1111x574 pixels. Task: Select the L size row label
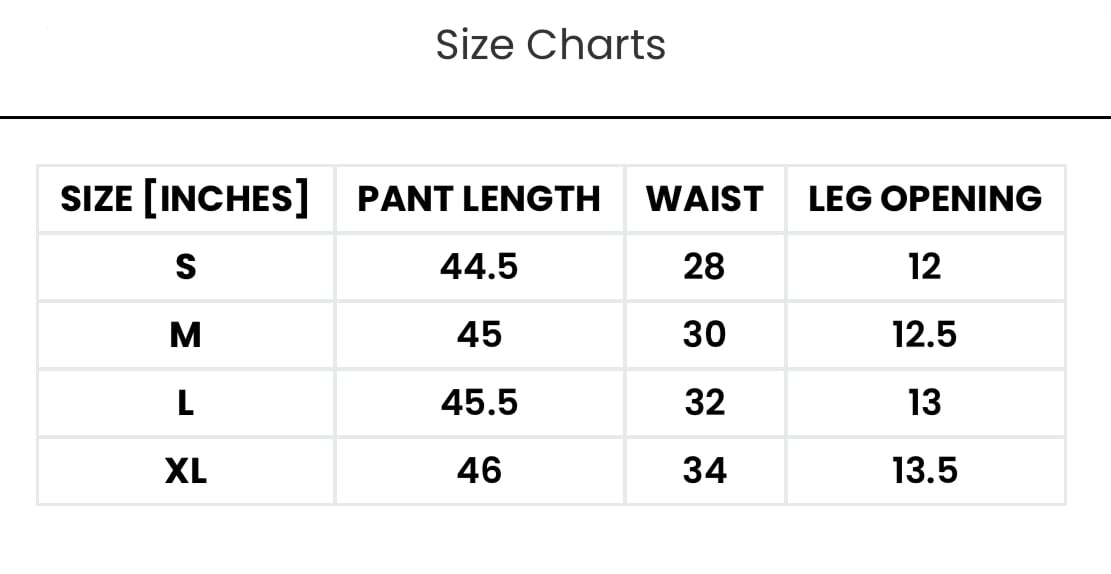185,403
